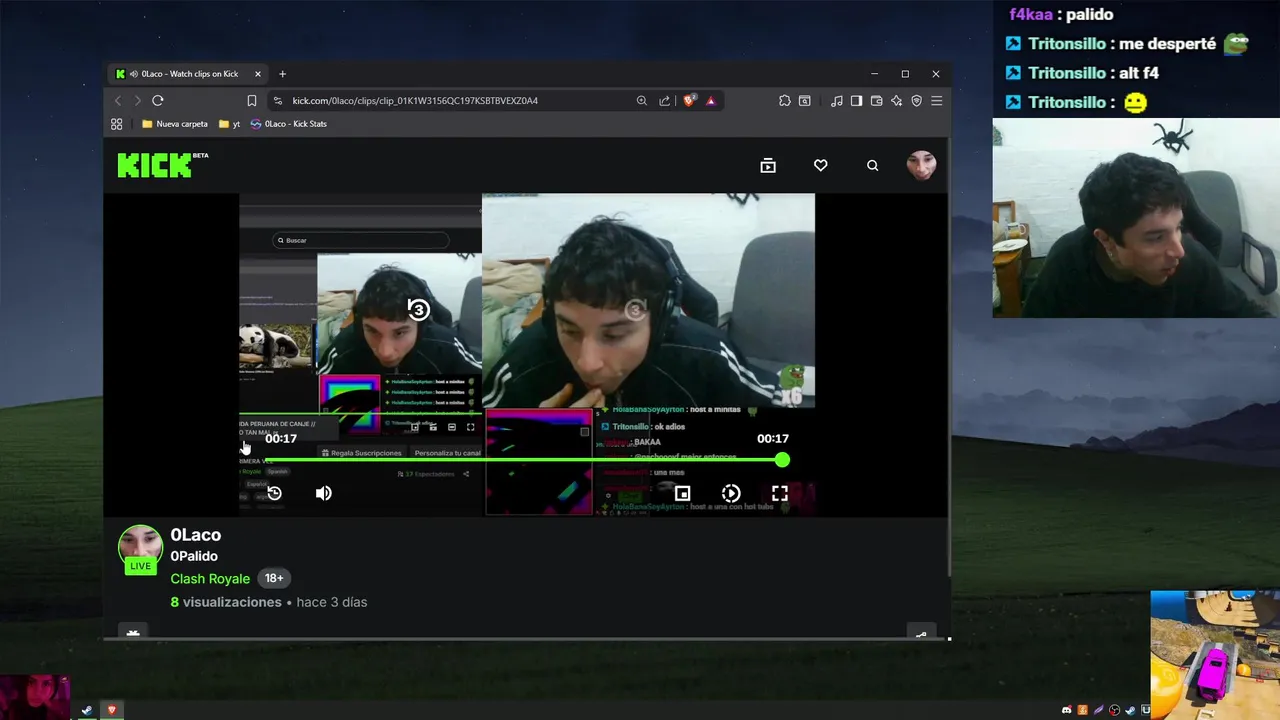
Task: Open Kick's browse clips icon in header
Action: [x=768, y=166]
